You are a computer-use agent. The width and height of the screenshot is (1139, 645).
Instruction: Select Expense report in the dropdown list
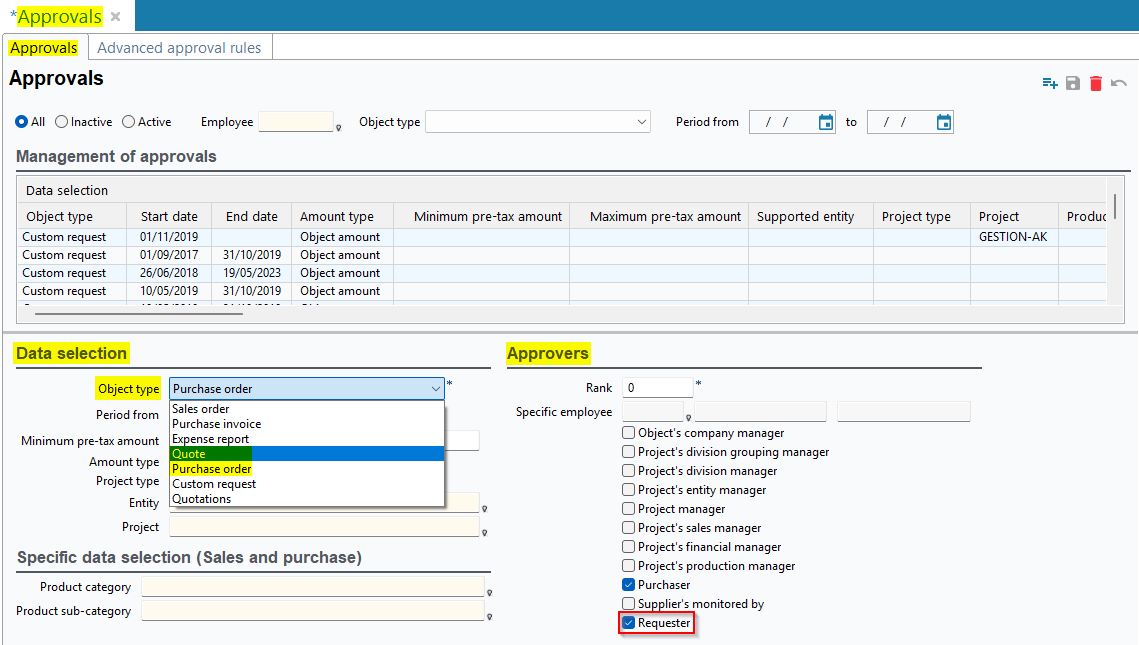(x=210, y=439)
